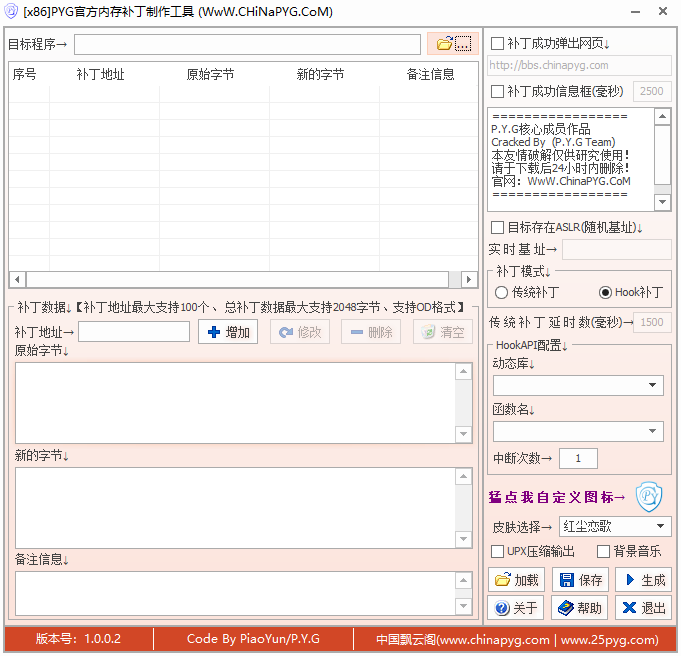Click the 原始字节 column header
The height and width of the screenshot is (656, 681).
pos(210,74)
